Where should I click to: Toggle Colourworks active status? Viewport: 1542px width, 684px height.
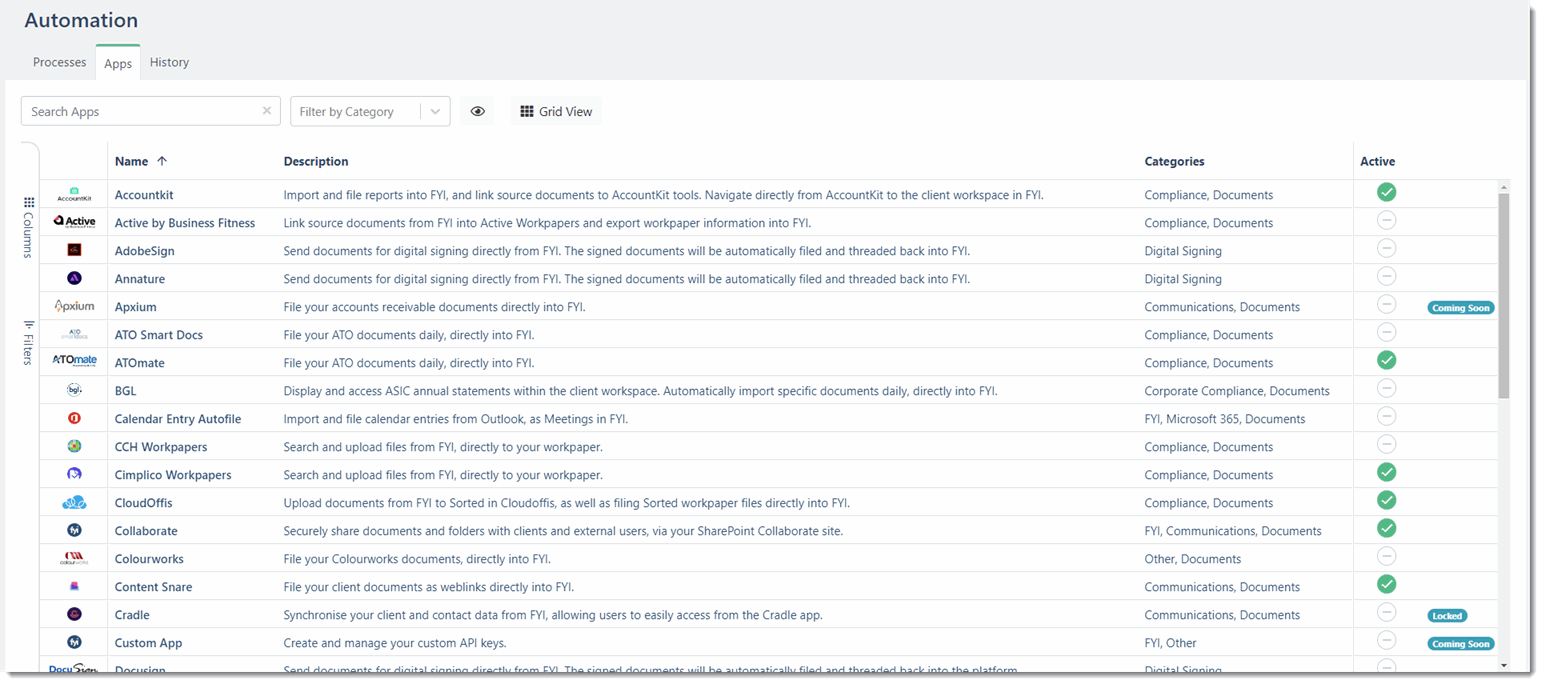point(1386,556)
